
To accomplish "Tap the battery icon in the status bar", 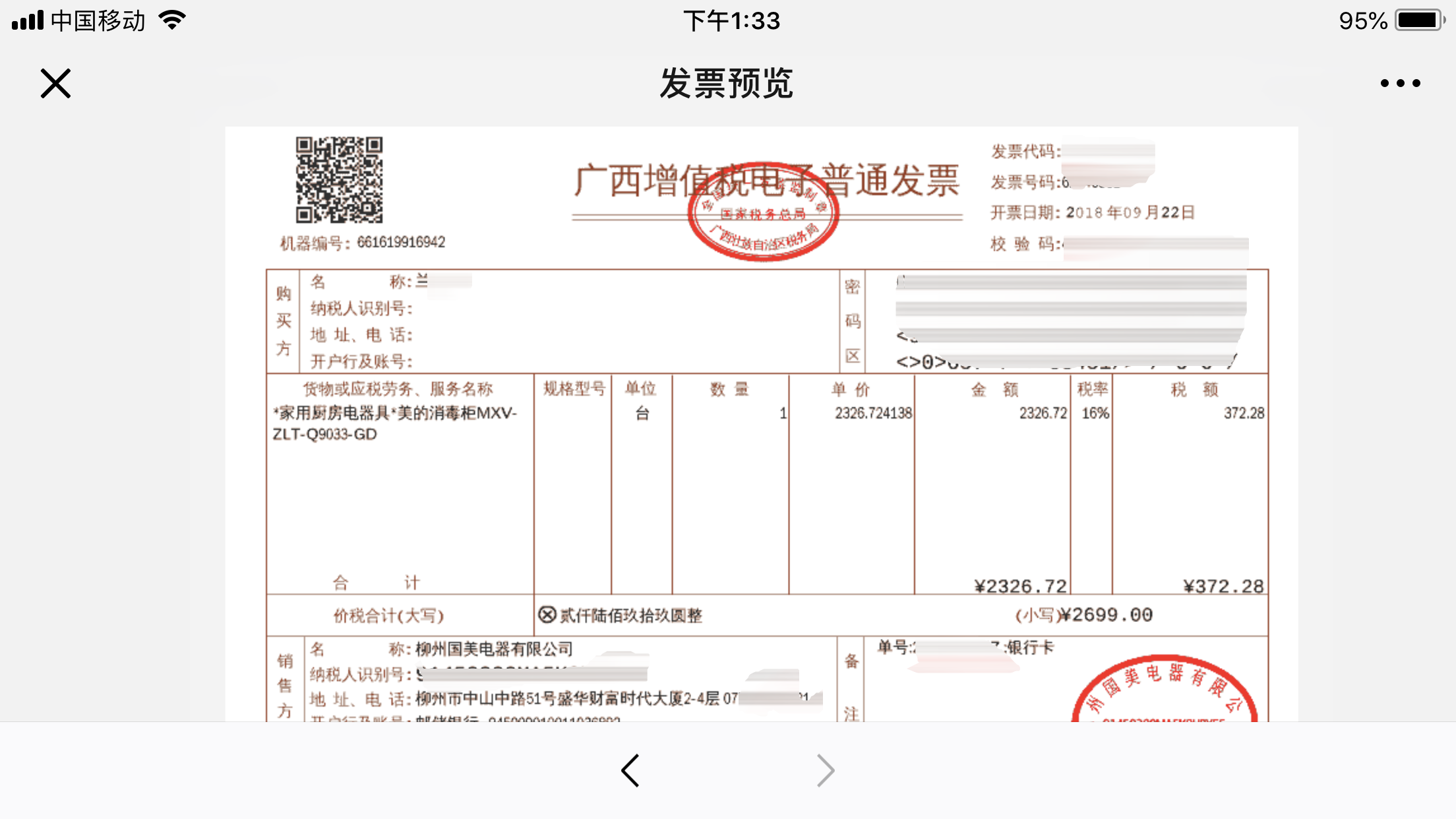I will (1420, 20).
